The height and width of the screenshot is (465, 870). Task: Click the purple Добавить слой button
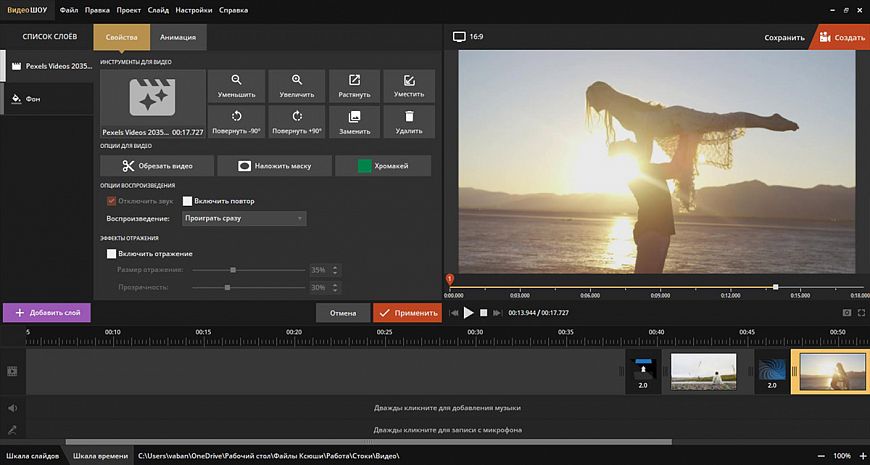point(47,312)
